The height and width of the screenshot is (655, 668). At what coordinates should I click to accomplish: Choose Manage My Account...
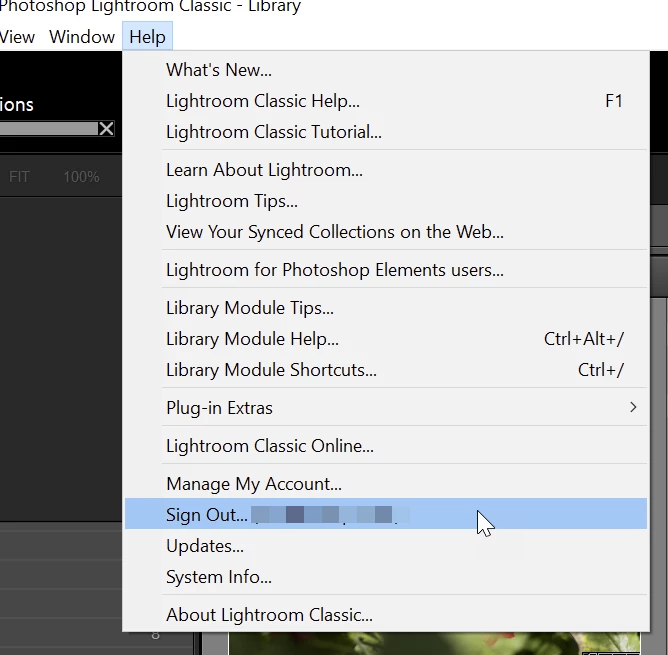click(x=386, y=484)
